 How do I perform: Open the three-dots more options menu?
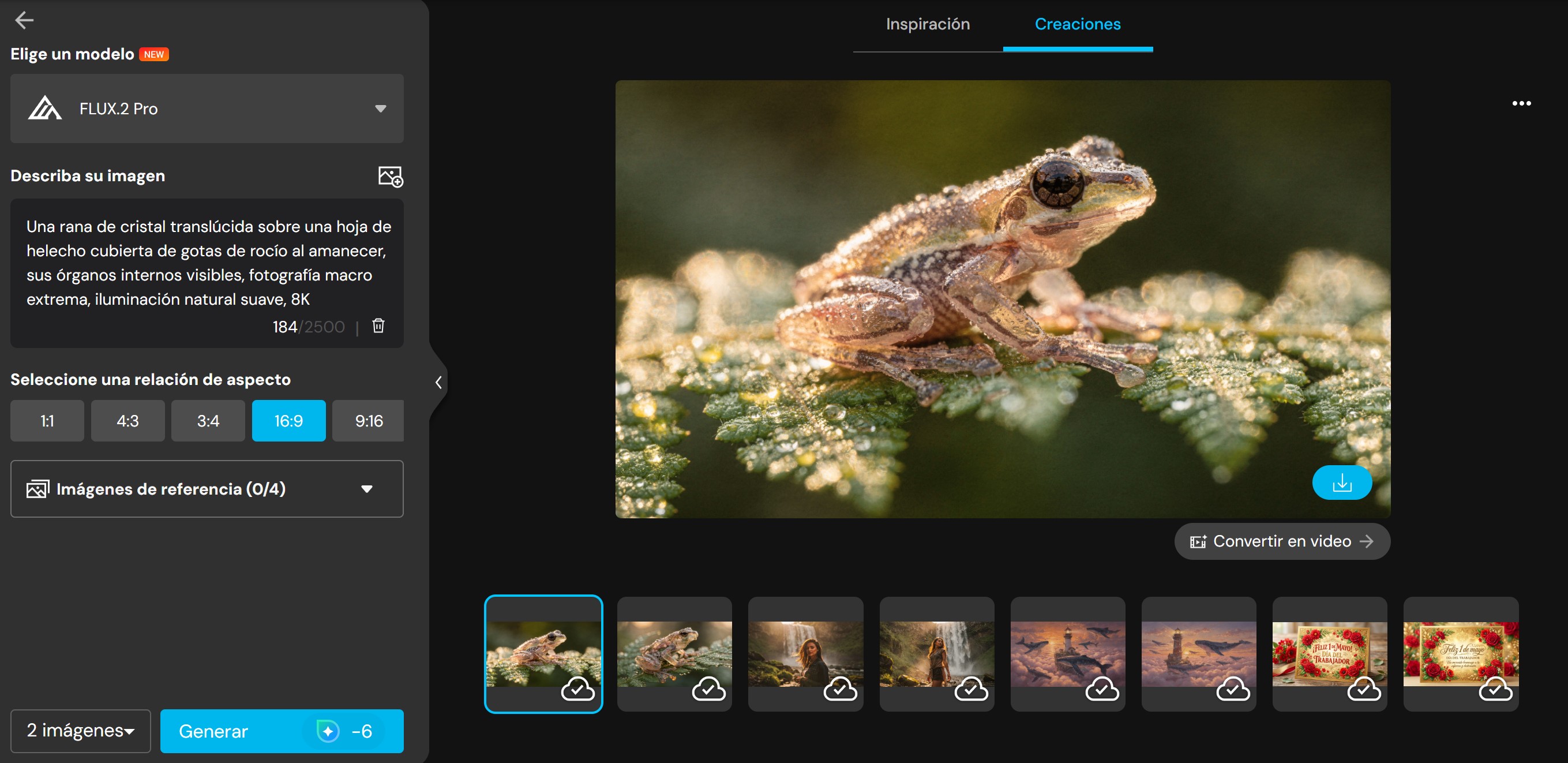[x=1521, y=103]
